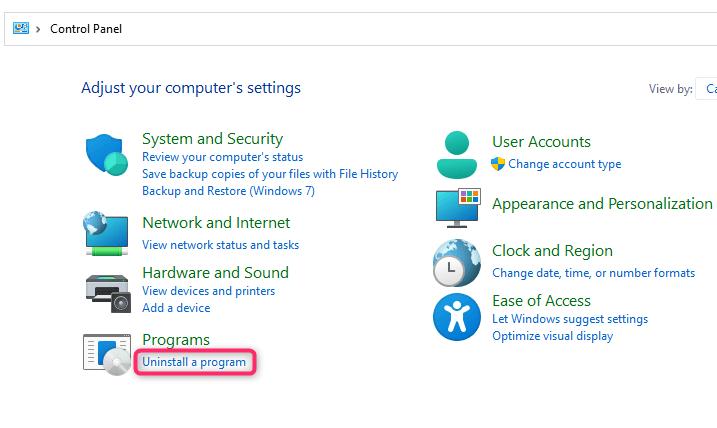
Task: Click the Ease of Access icon
Action: click(457, 318)
